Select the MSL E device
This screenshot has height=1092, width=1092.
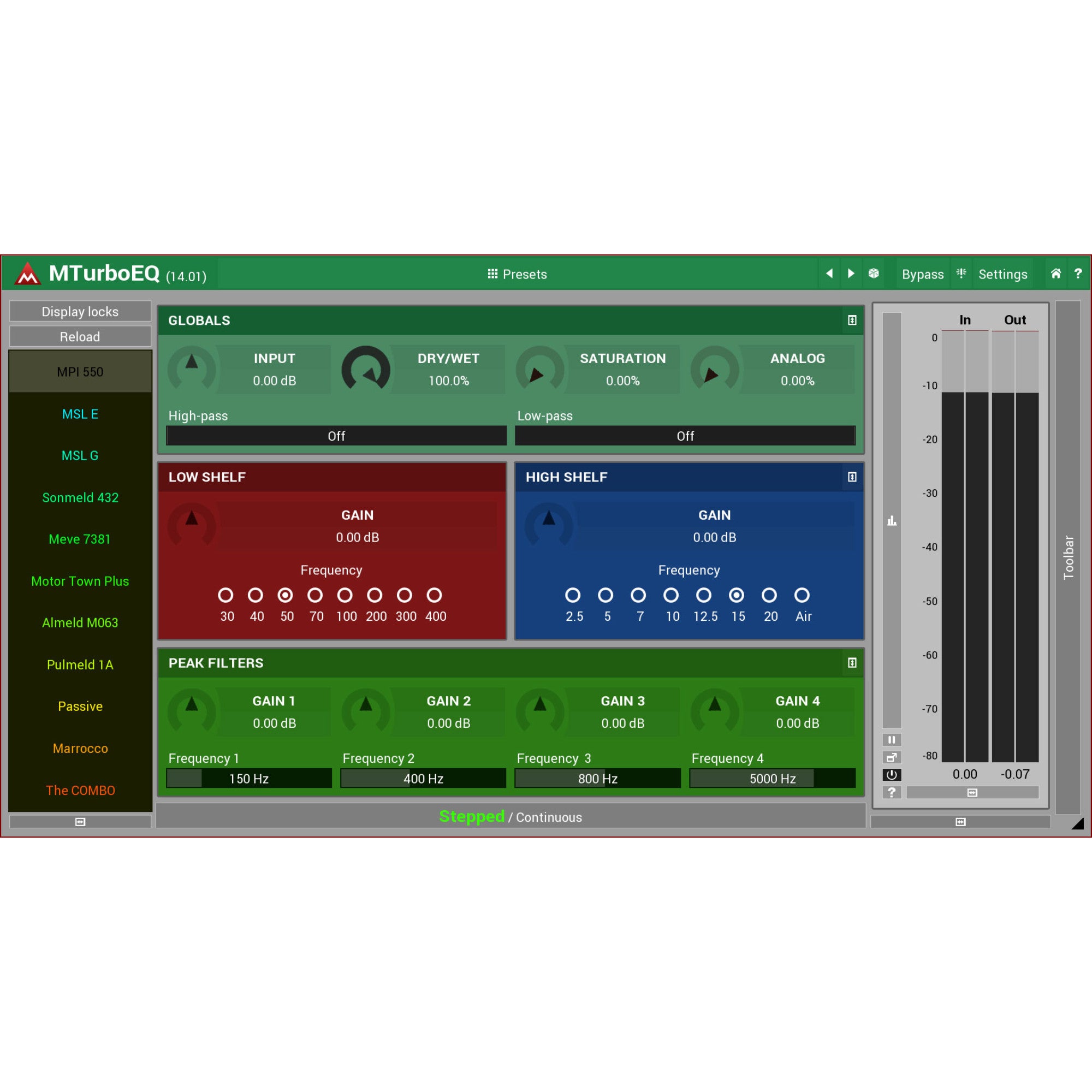click(80, 414)
